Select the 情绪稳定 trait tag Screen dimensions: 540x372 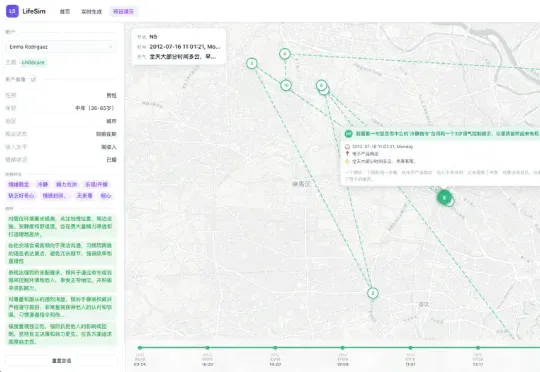click(x=19, y=185)
